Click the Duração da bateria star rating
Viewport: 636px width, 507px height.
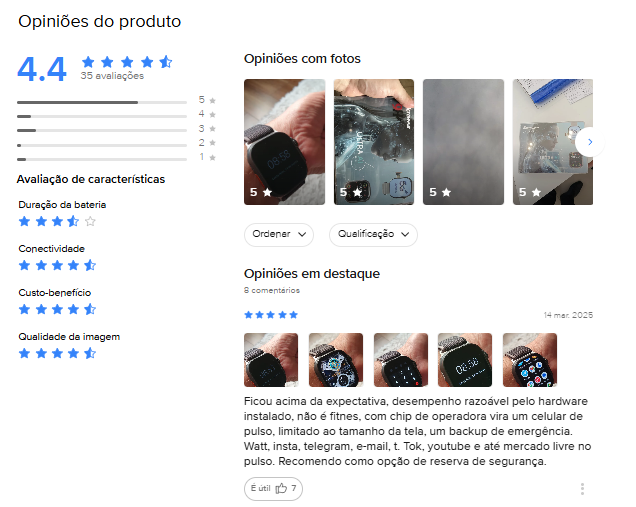click(x=57, y=221)
